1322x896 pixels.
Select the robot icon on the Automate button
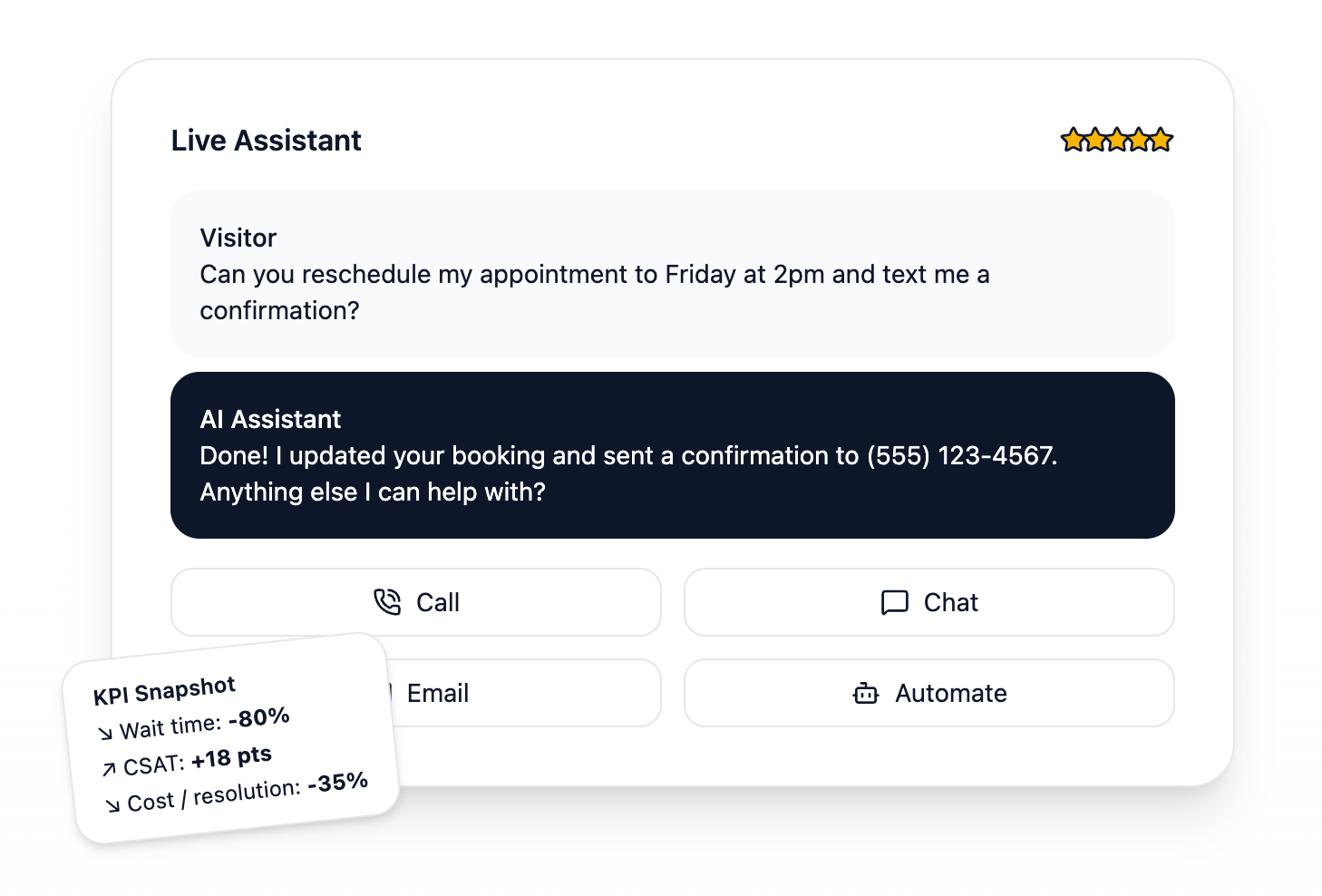866,693
